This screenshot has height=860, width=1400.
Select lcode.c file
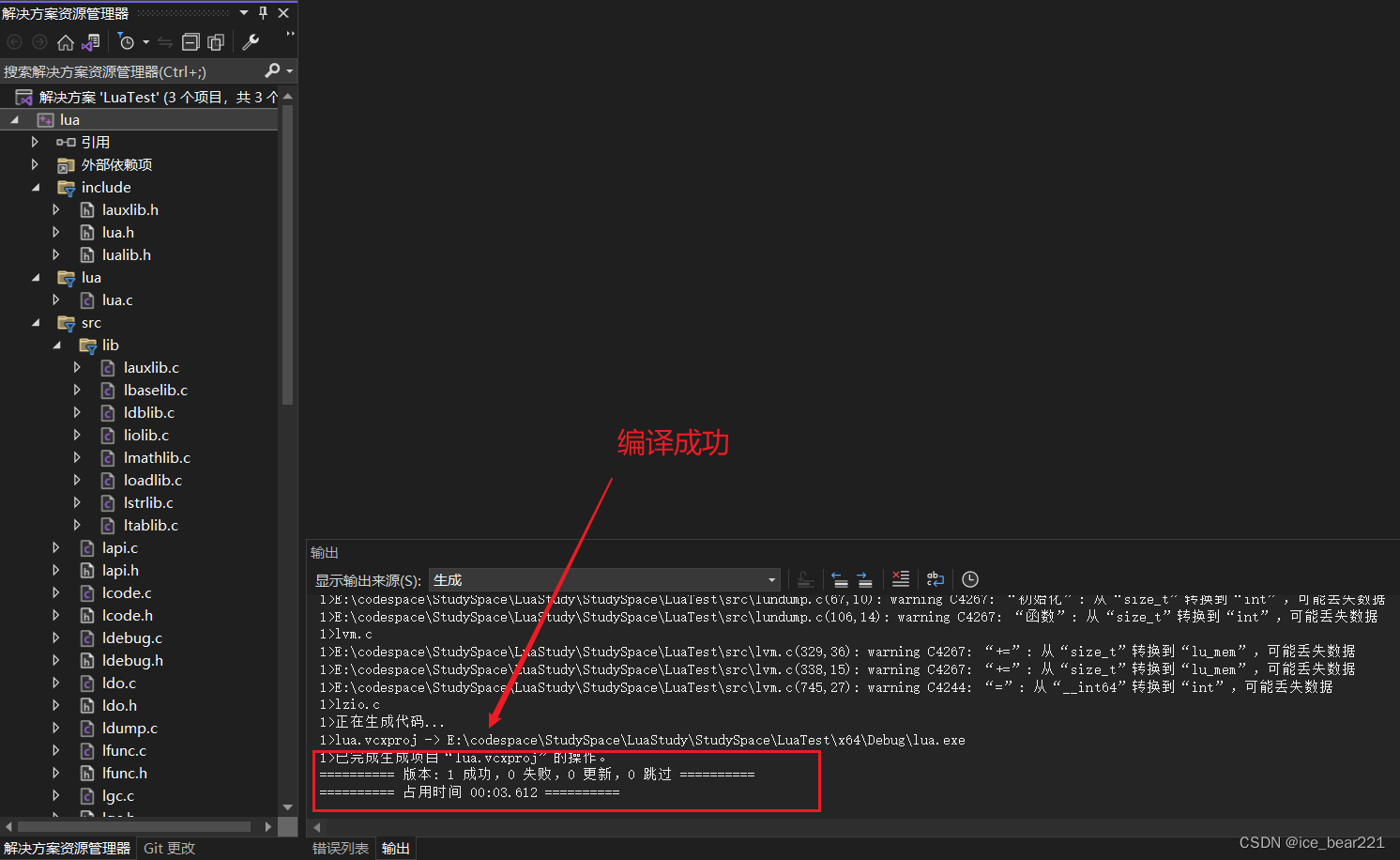(127, 593)
